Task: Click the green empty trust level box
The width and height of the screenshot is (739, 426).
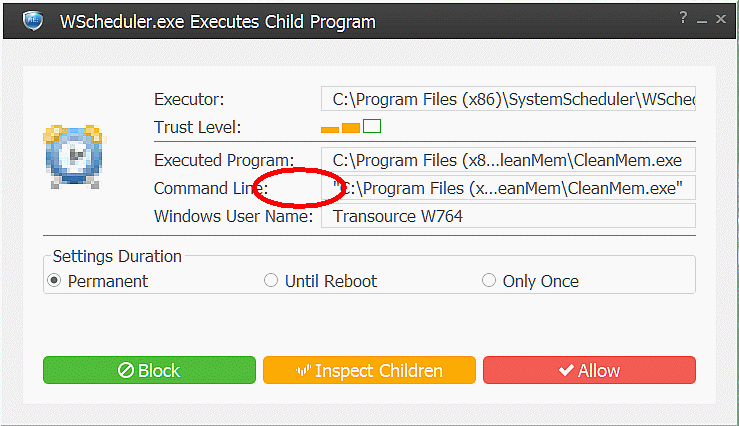Action: (372, 126)
